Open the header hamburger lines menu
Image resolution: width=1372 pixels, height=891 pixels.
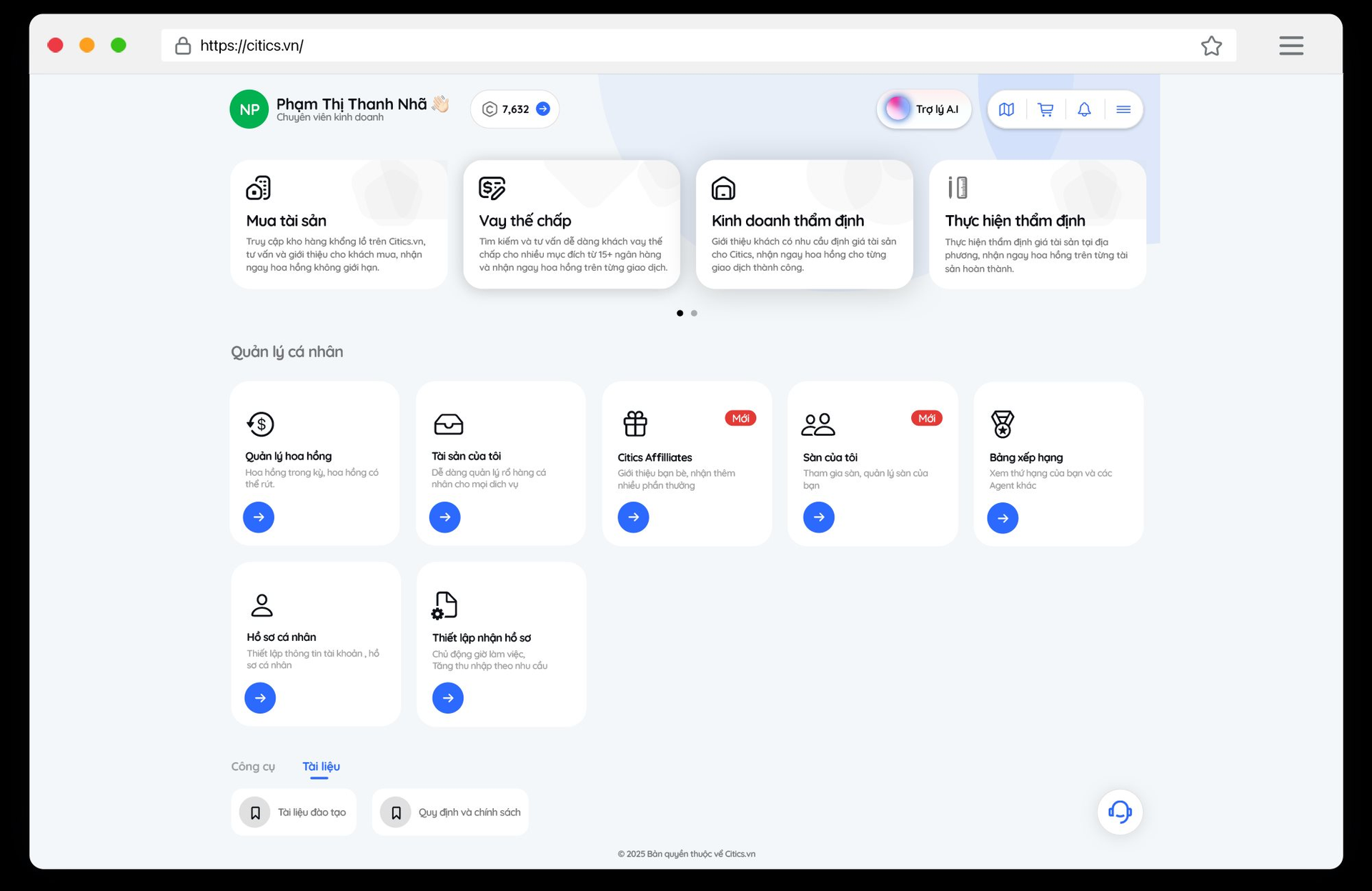point(1123,109)
